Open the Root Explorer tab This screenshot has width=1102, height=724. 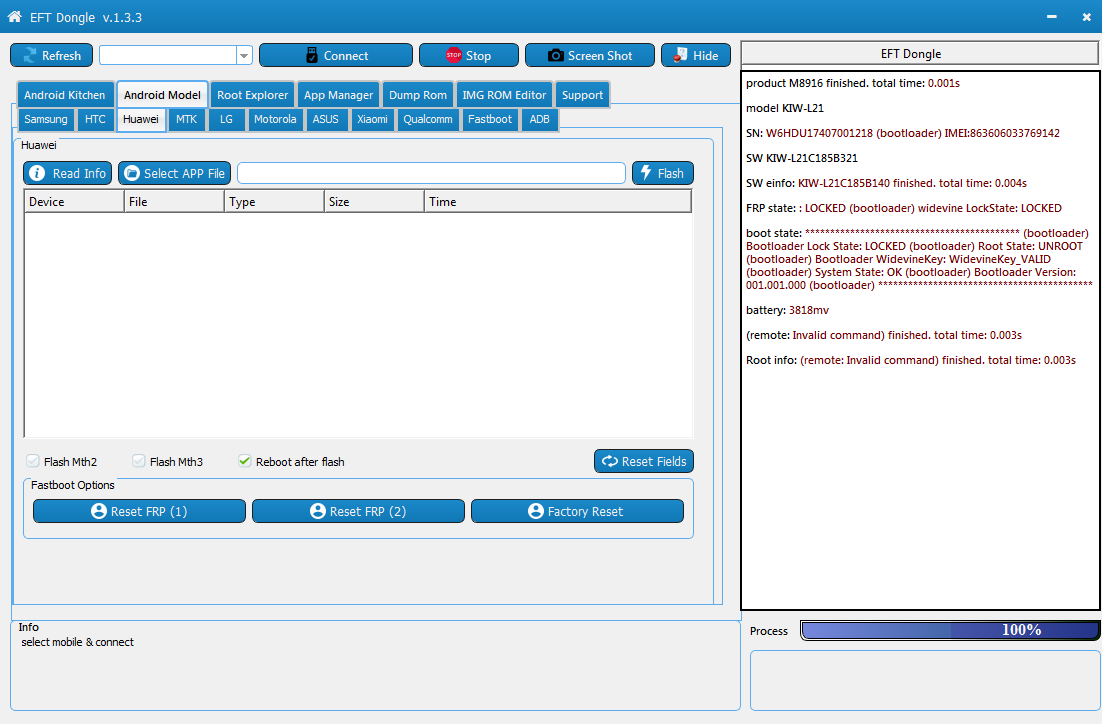coord(252,95)
